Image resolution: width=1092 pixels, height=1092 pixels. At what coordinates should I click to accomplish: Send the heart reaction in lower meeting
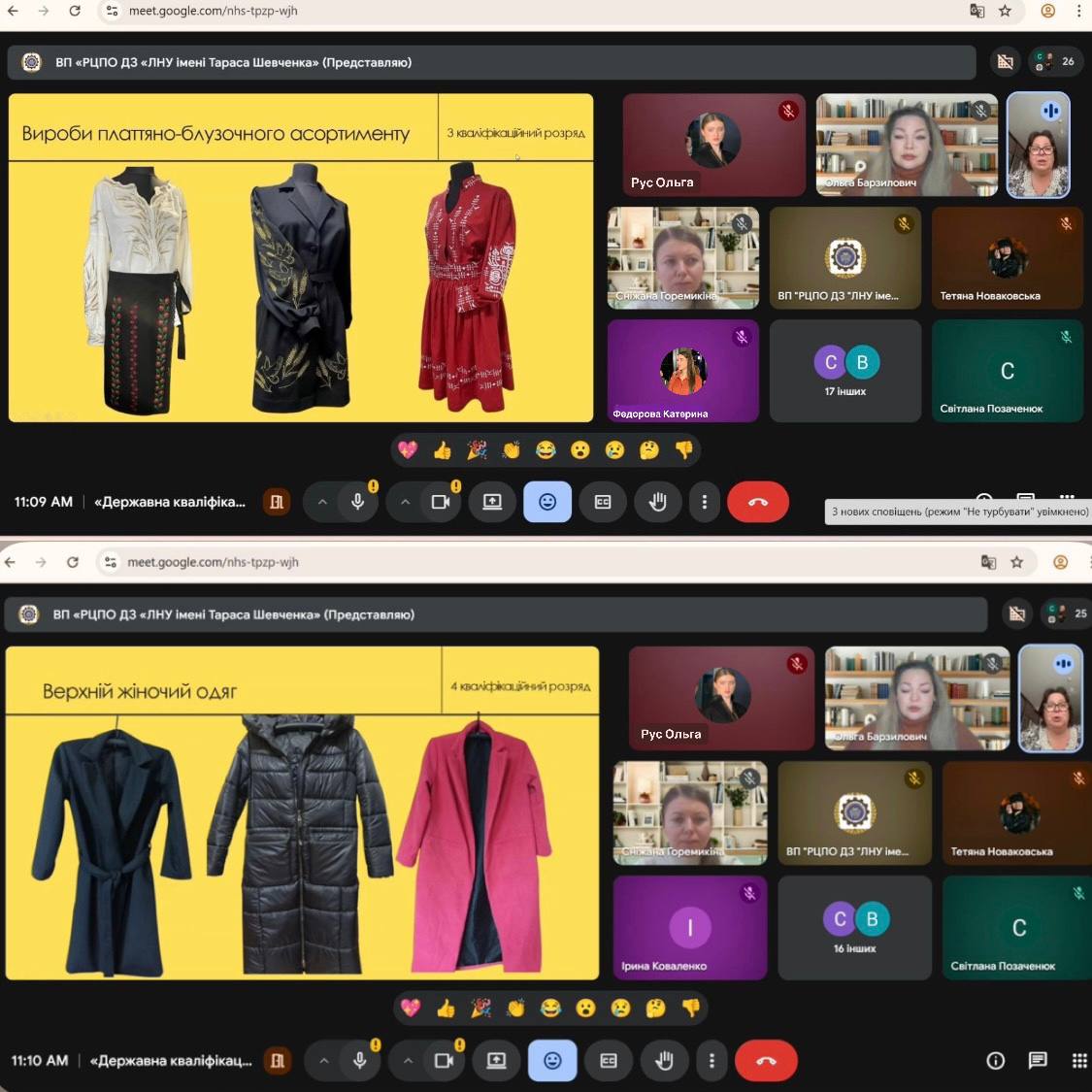point(411,1008)
